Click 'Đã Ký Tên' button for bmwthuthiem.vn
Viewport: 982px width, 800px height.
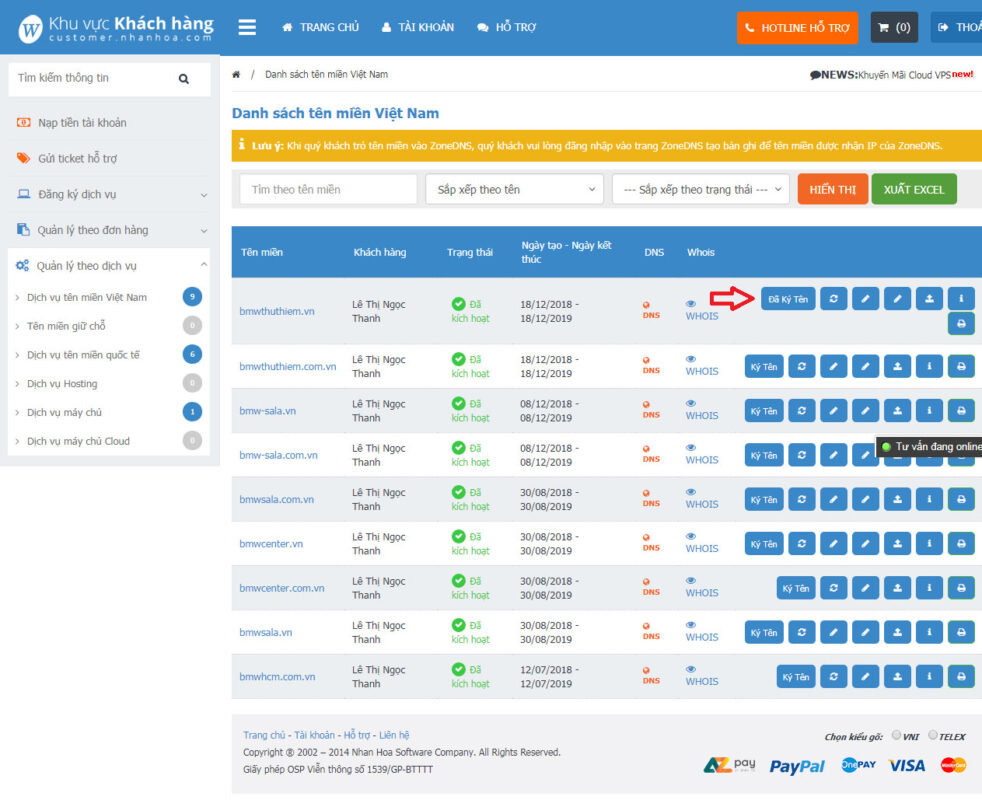(788, 298)
